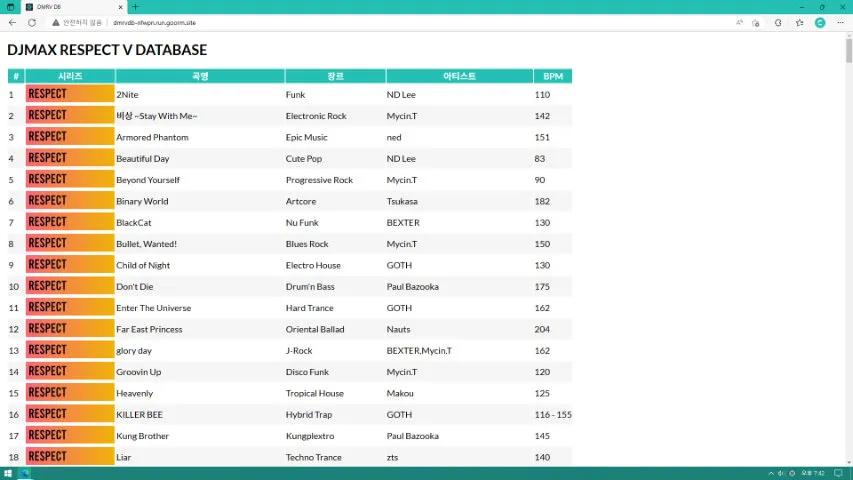Click the BPM value 116 - 155
Viewport: 853px width, 480px height.
pos(553,415)
